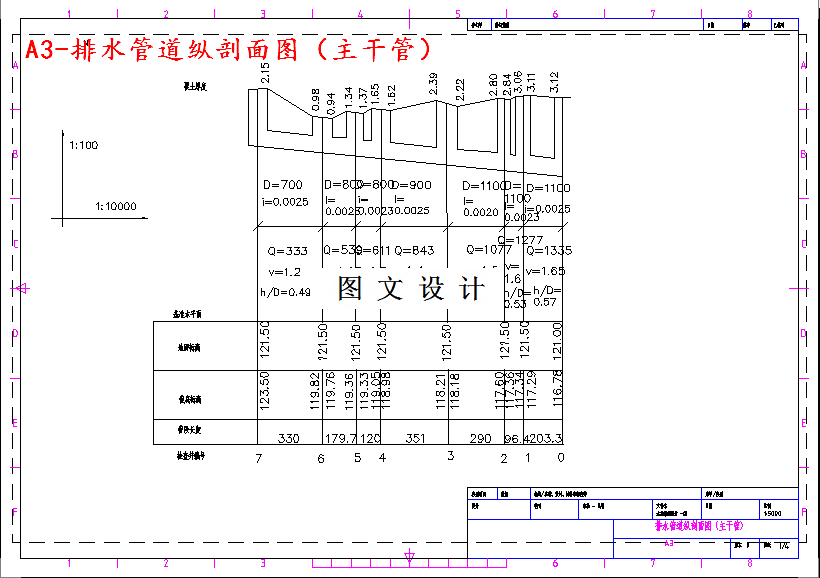
Task: Click manhole number '6' below the table
Action: click(x=321, y=459)
